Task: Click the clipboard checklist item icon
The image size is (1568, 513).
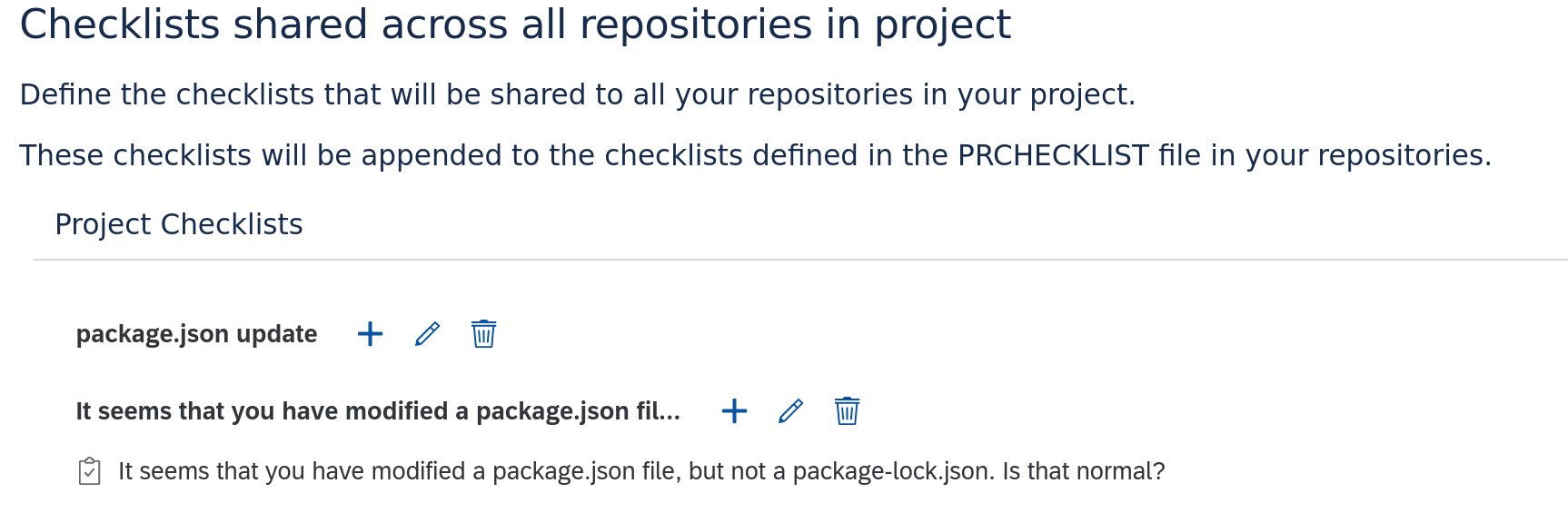Action: [89, 471]
